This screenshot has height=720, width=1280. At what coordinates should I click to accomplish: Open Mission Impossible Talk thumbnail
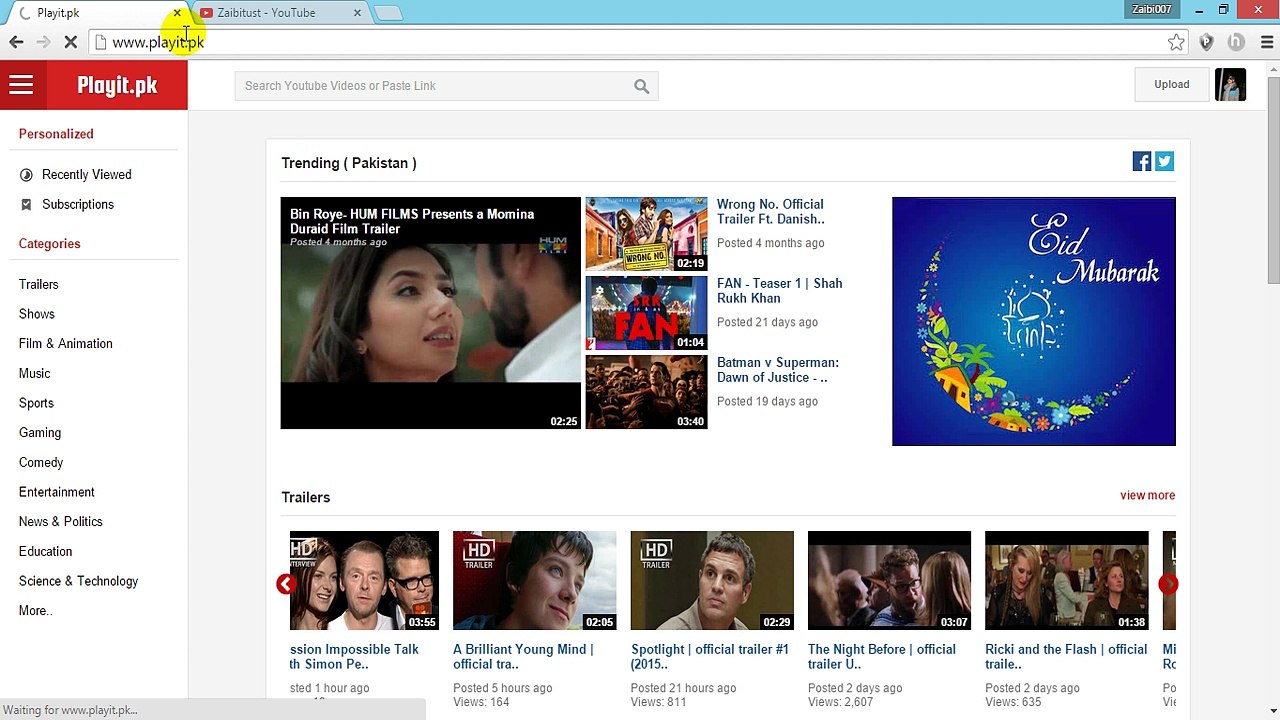(364, 580)
